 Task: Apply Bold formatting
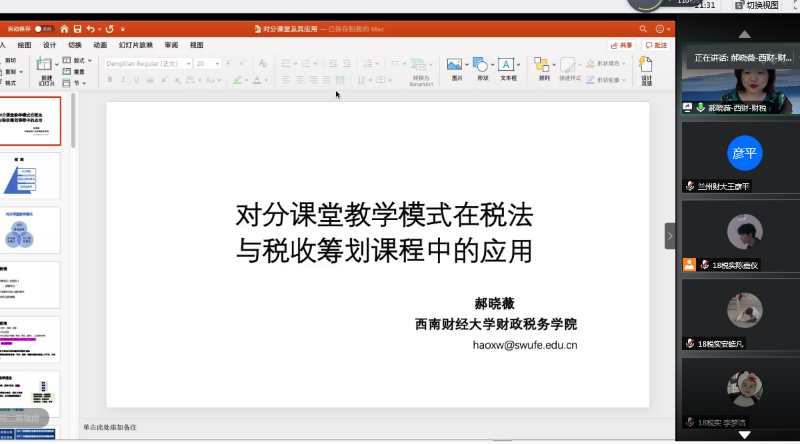tap(110, 80)
